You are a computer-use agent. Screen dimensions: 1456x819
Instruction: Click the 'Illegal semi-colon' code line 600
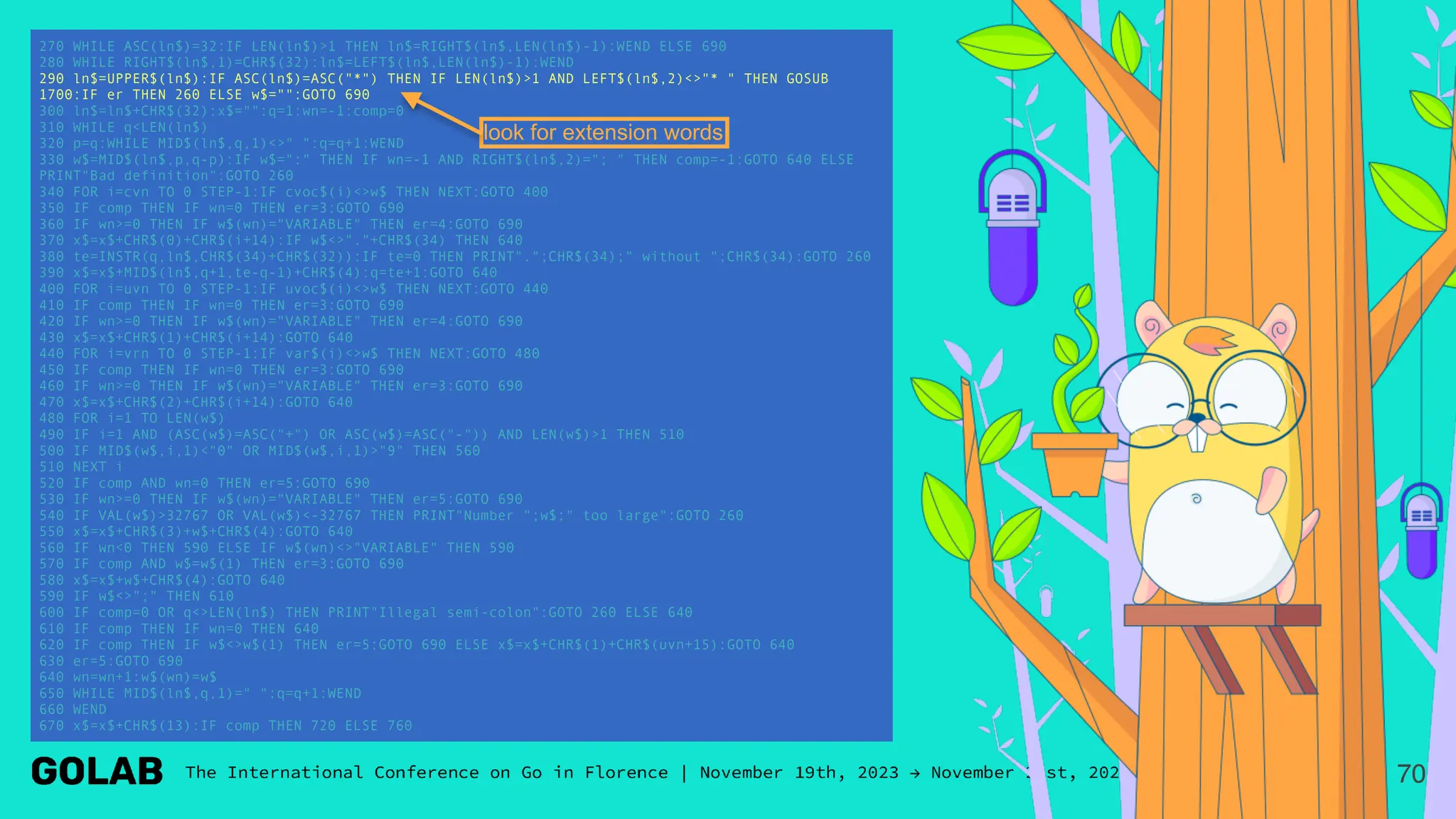(365, 612)
